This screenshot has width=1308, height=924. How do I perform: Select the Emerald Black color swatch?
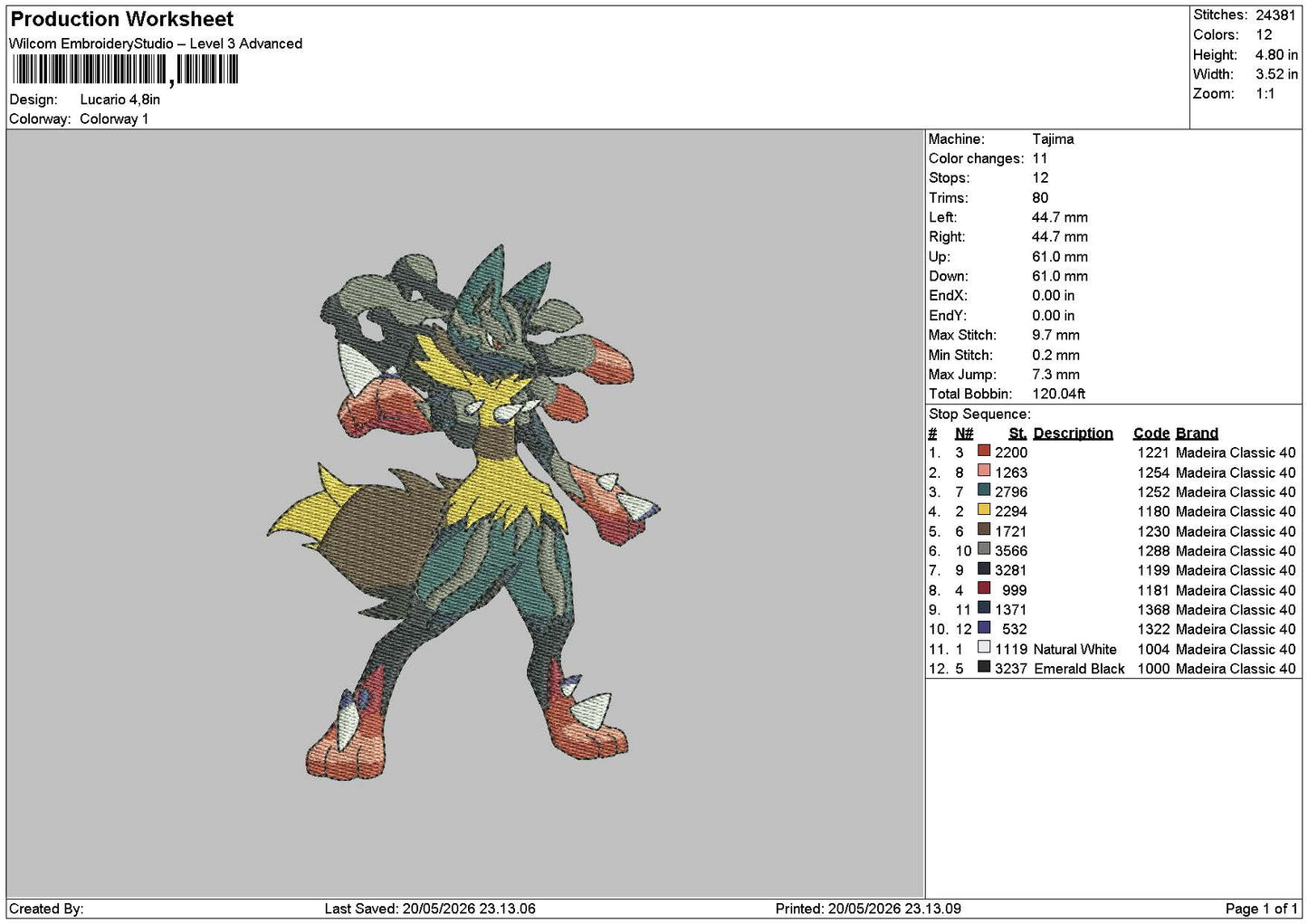pos(984,668)
